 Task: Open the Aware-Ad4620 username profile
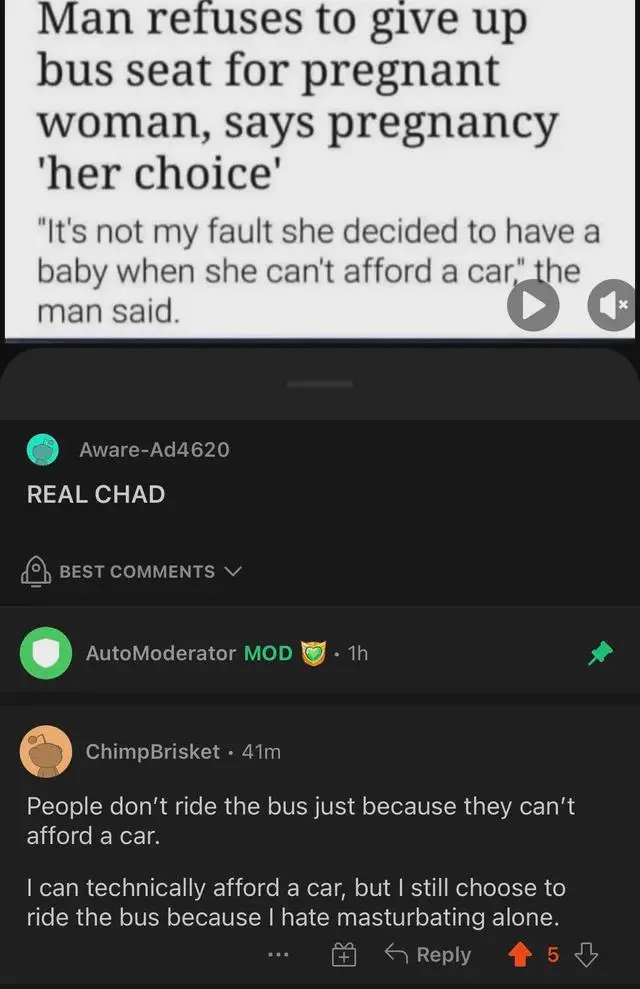tap(154, 450)
